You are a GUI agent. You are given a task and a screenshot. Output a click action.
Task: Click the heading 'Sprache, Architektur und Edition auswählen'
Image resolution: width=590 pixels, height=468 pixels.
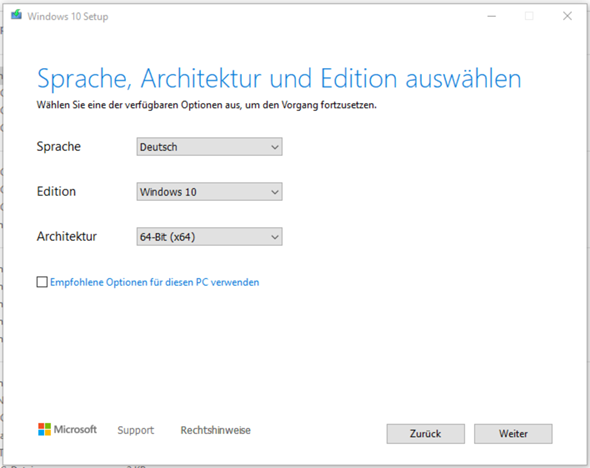279,79
